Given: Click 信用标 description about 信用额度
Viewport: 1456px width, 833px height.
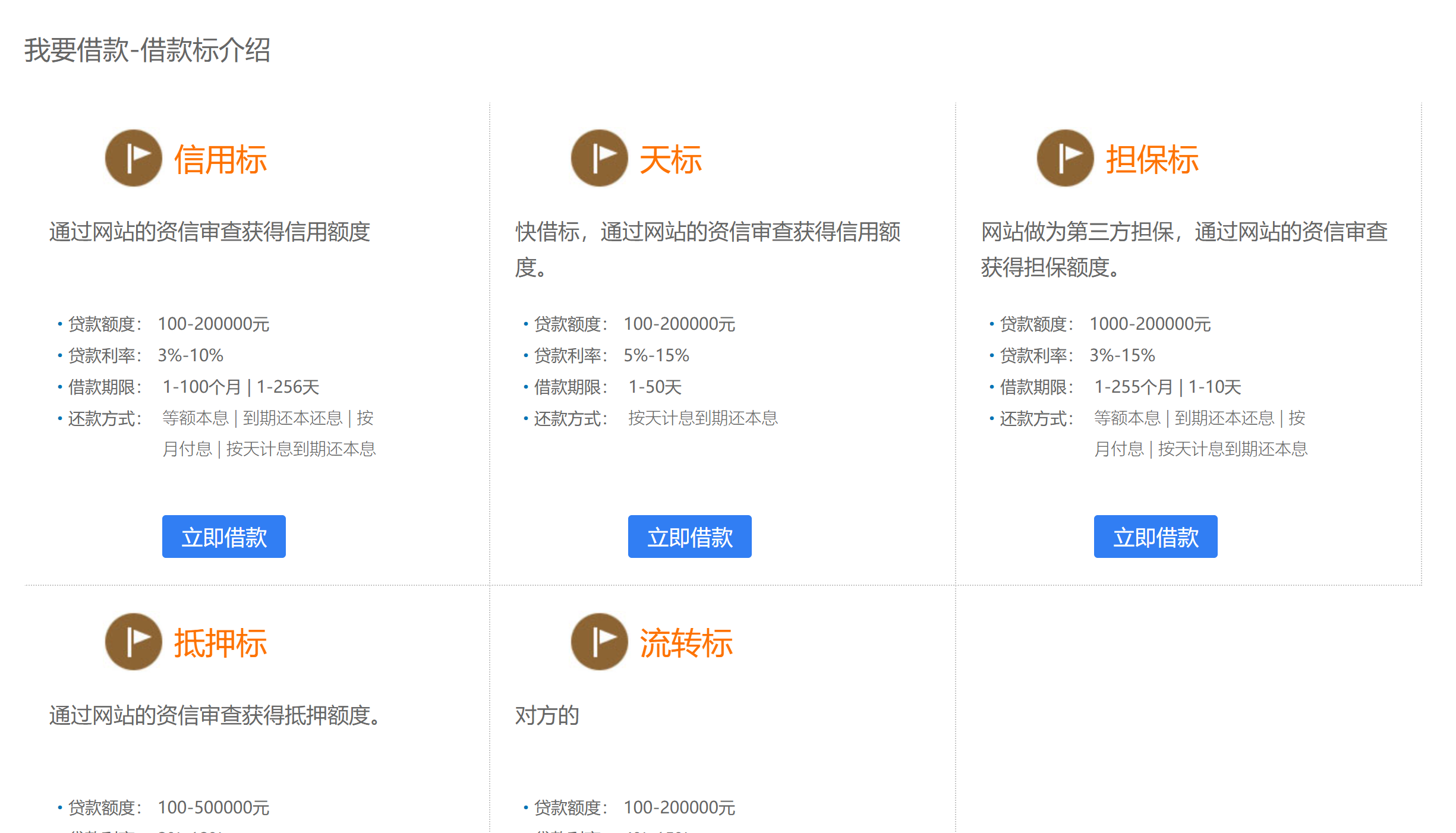Looking at the screenshot, I should pos(210,232).
